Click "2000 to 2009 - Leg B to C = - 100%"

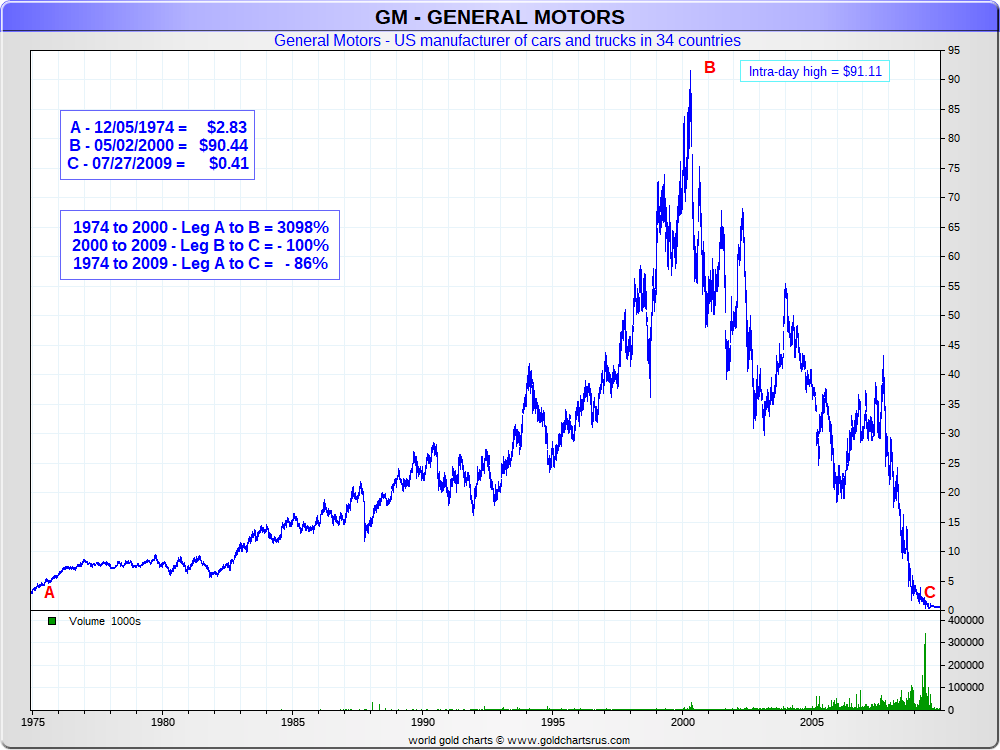pyautogui.click(x=200, y=246)
